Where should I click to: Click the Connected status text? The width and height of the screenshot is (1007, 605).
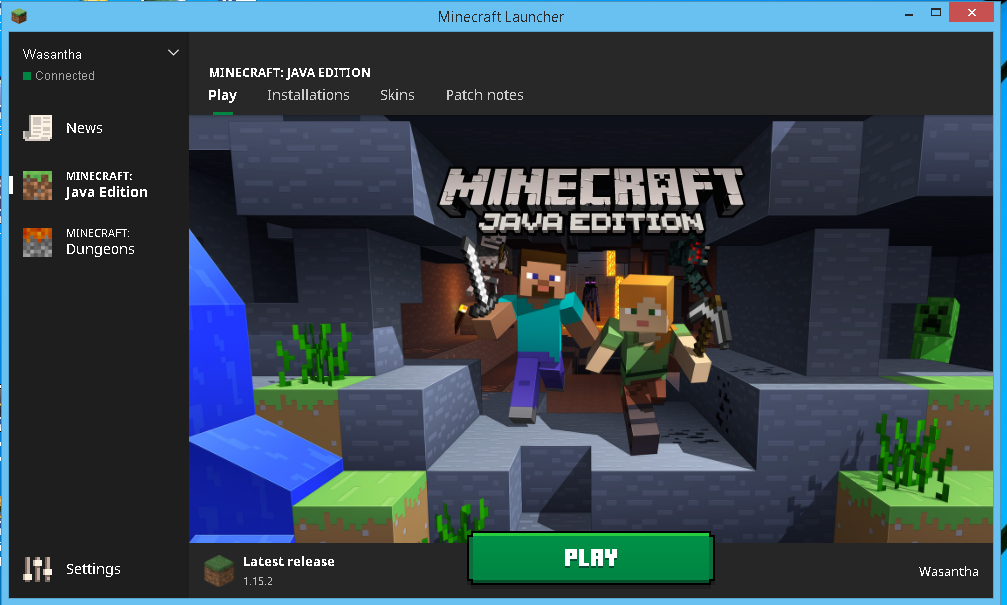pyautogui.click(x=65, y=76)
